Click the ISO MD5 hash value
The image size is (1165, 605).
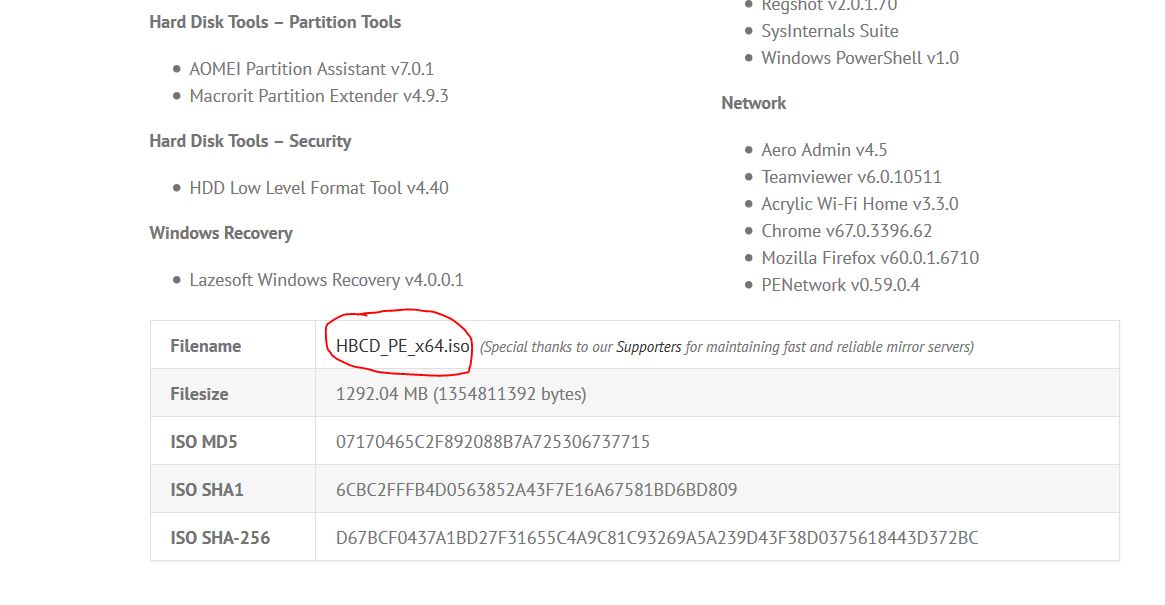(x=493, y=442)
